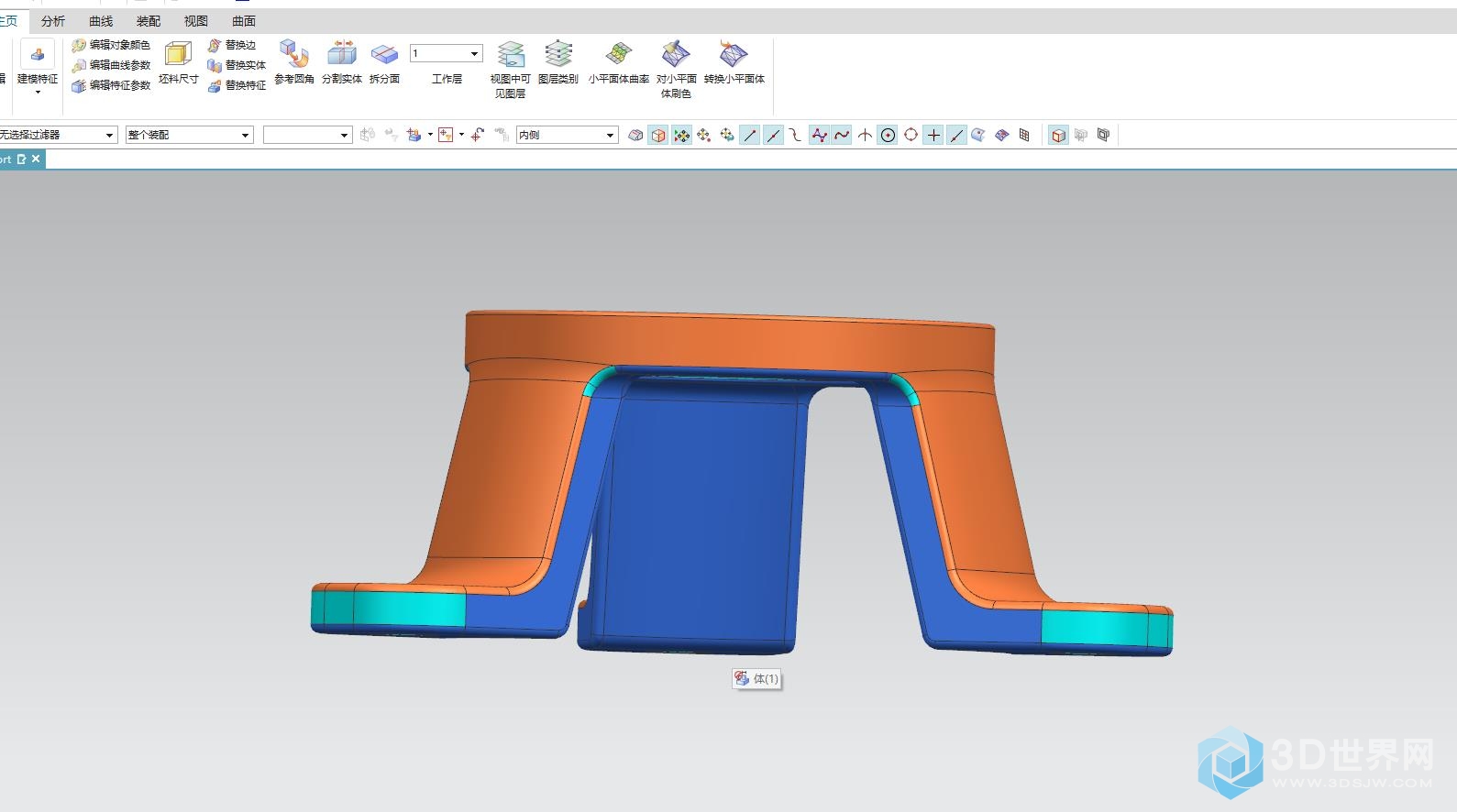Click the highlighted orange cube near toolbar end
Viewport: 1457px width, 812px height.
(x=1058, y=135)
